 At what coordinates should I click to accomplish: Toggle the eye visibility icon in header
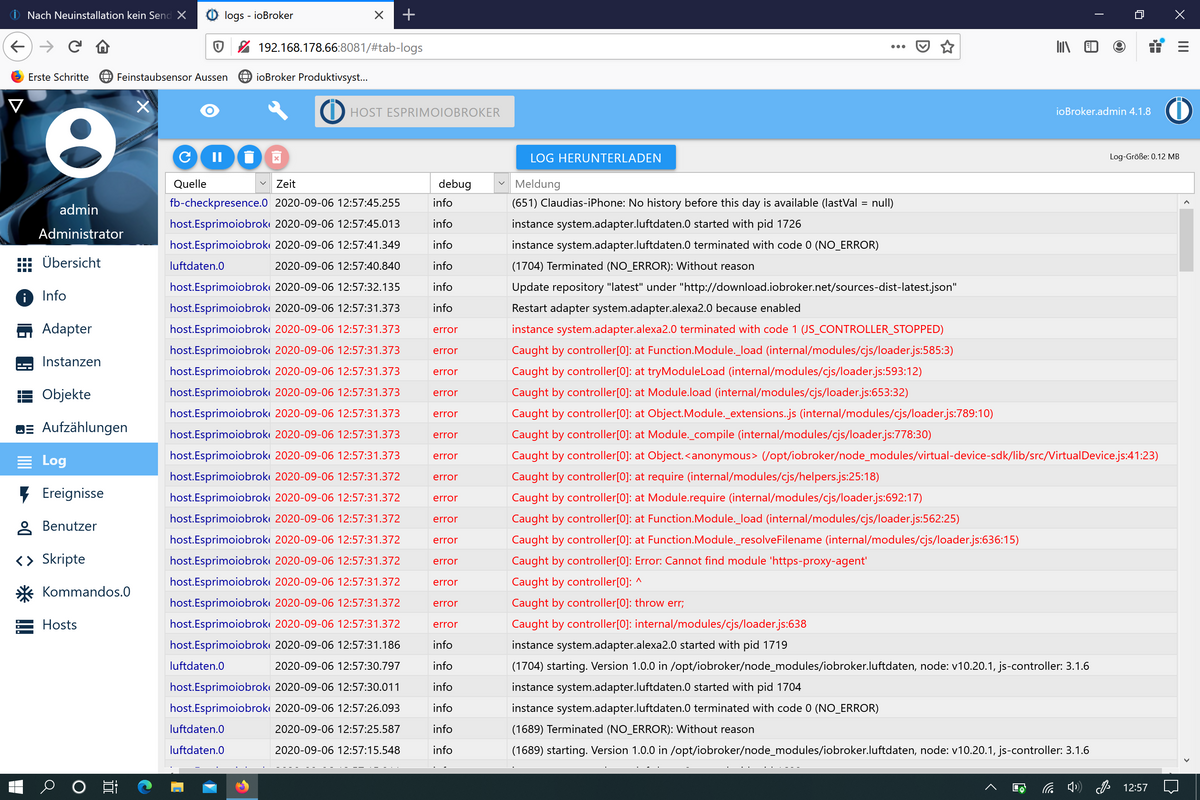210,111
